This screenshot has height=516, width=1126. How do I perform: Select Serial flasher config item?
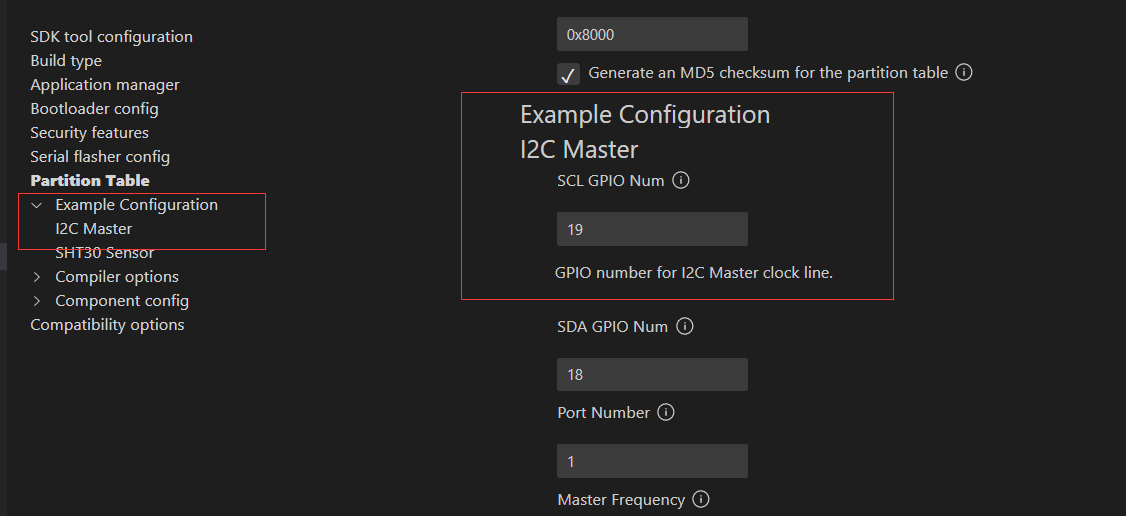100,157
